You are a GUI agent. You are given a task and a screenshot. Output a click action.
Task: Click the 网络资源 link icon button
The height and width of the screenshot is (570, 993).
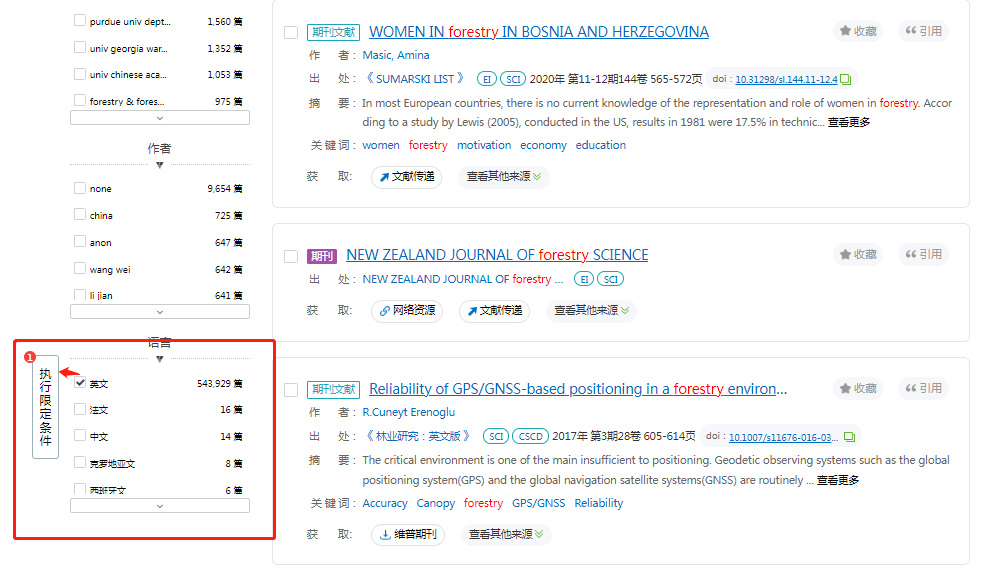coord(407,311)
